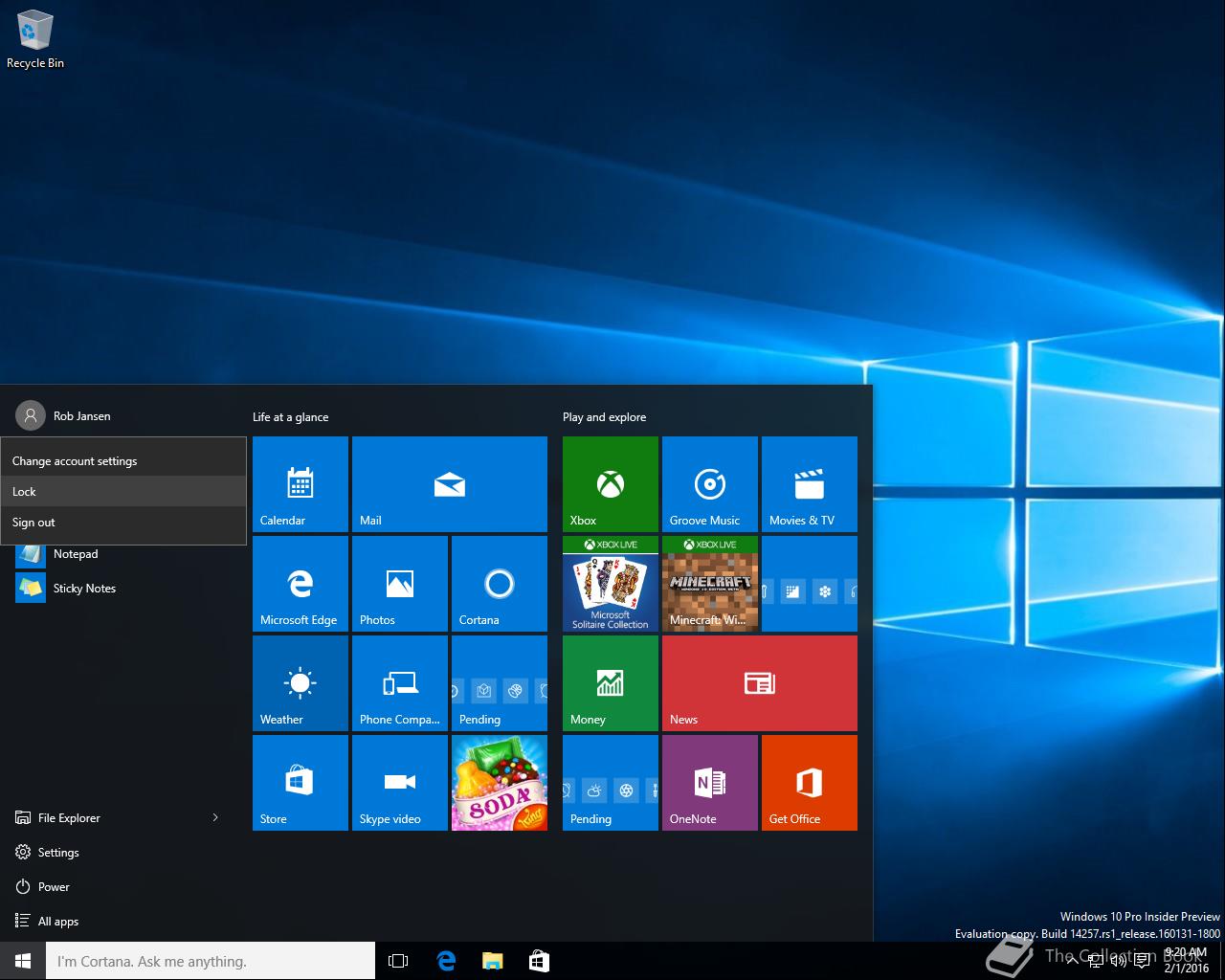The image size is (1225, 980).
Task: Launch the Xbox tile
Action: click(611, 484)
